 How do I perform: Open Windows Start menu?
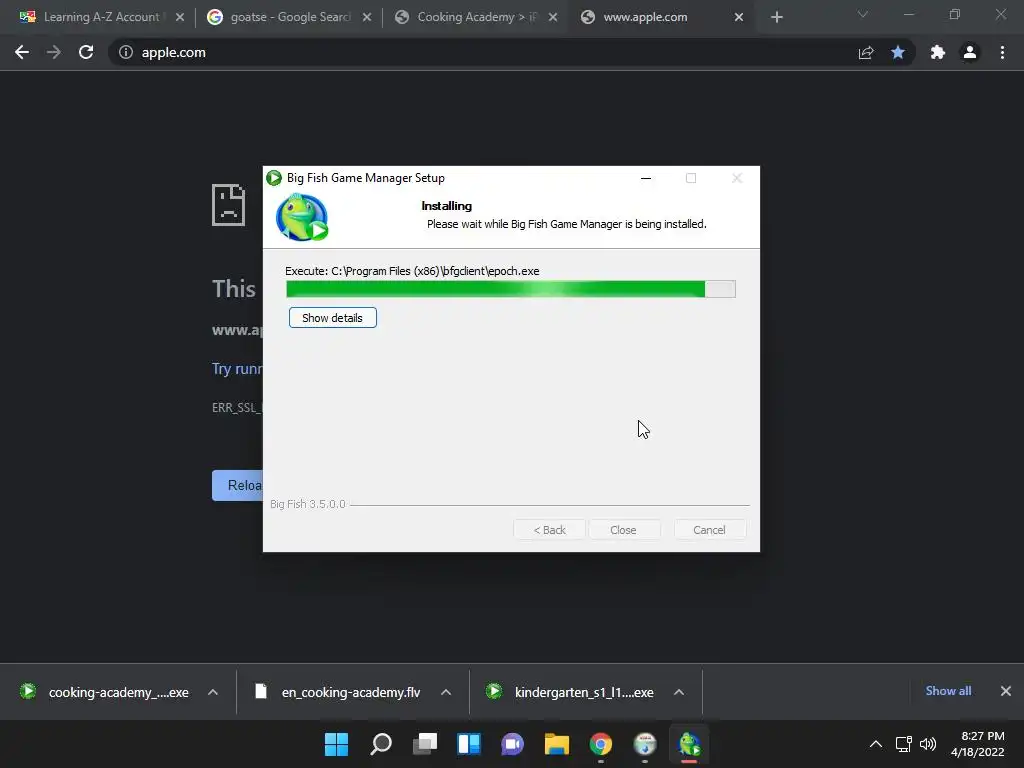point(336,744)
